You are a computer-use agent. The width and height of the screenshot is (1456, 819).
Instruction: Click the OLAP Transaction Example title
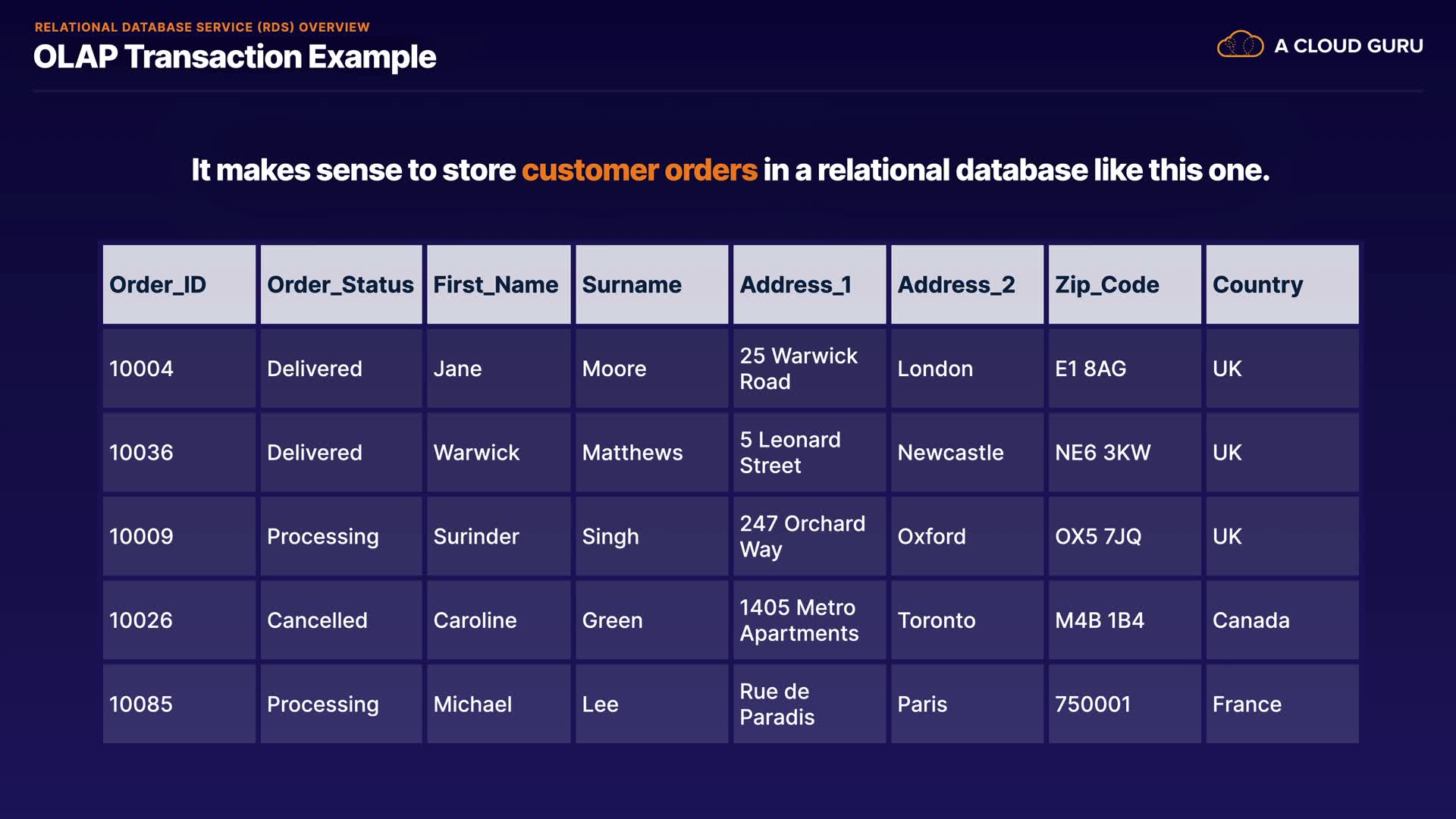(x=234, y=57)
